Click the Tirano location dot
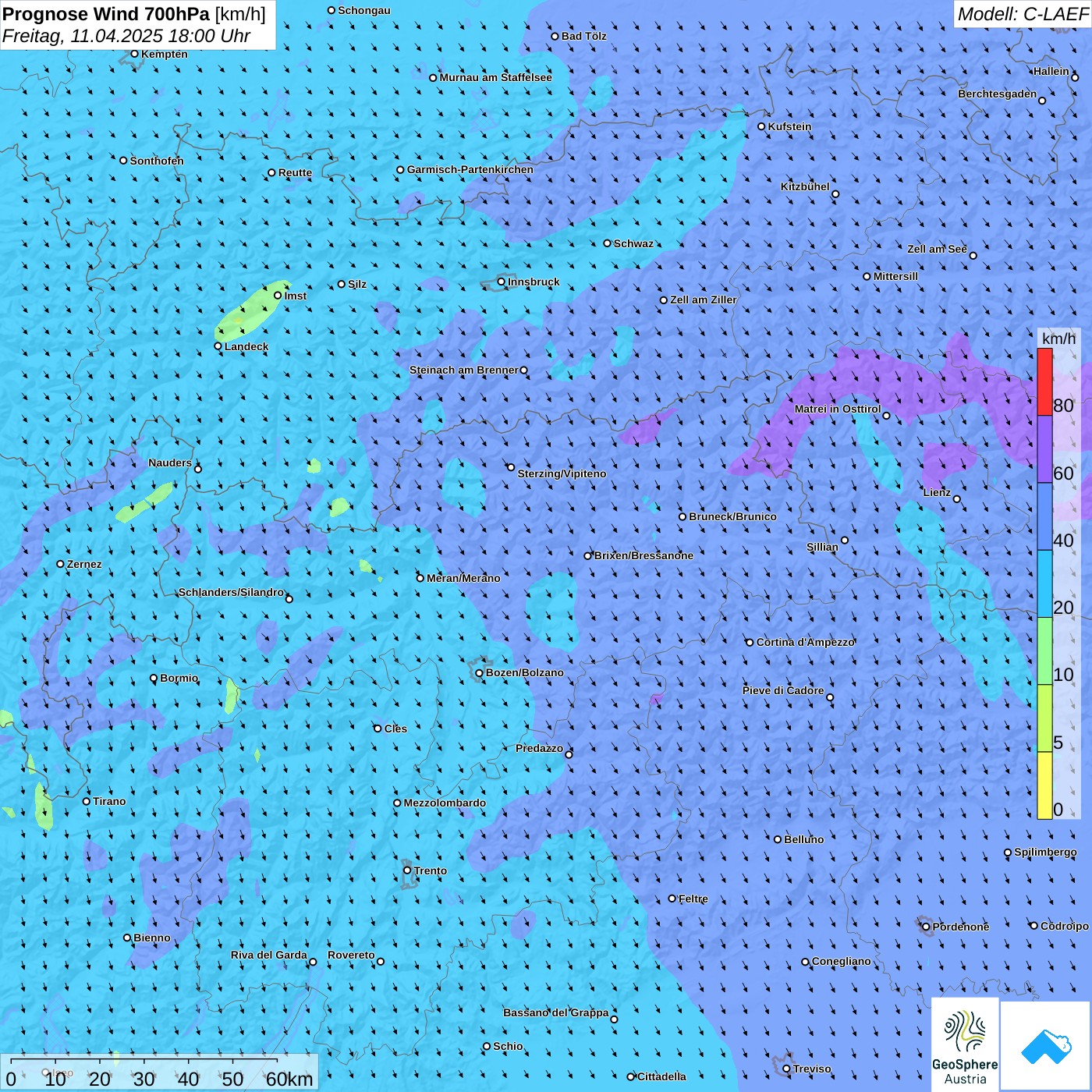1092x1092 pixels. click(87, 801)
